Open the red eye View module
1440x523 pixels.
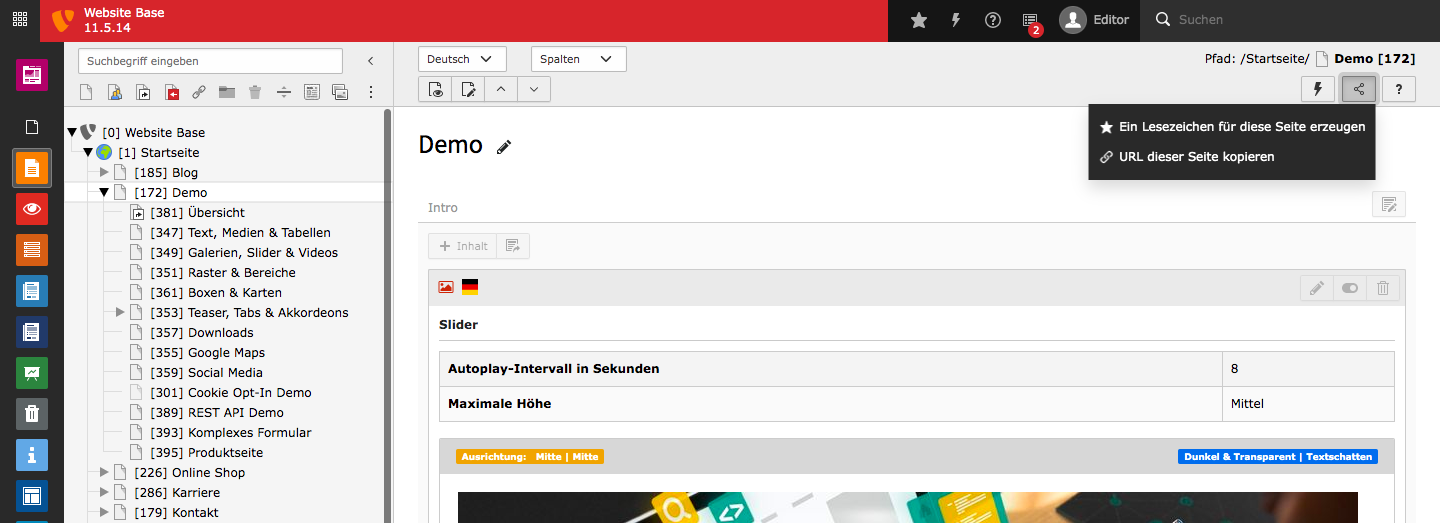[32, 209]
